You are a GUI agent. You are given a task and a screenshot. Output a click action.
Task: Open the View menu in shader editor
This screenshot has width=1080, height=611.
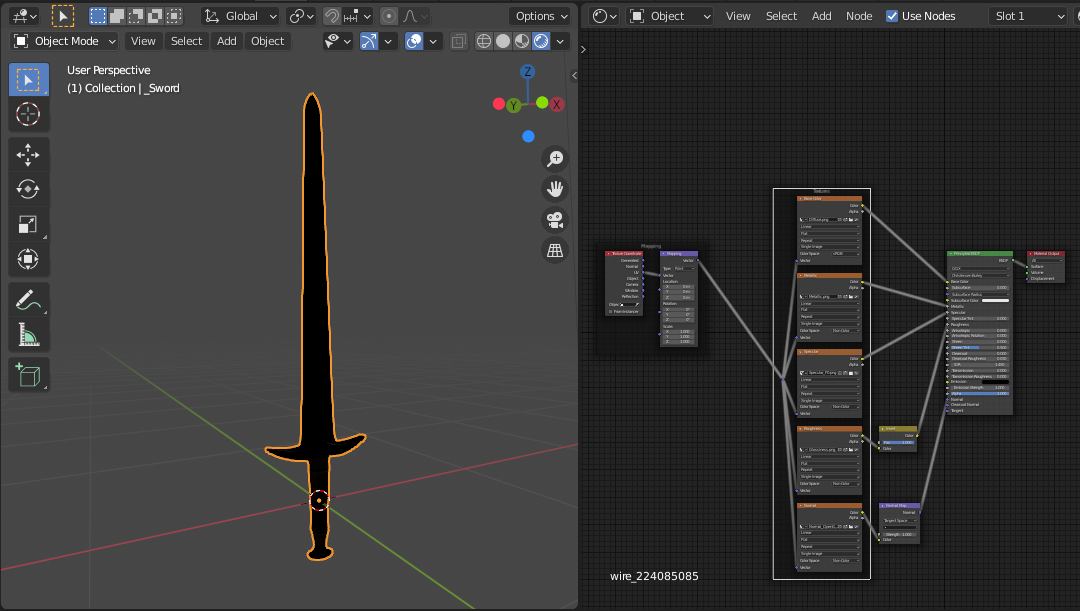pyautogui.click(x=738, y=16)
